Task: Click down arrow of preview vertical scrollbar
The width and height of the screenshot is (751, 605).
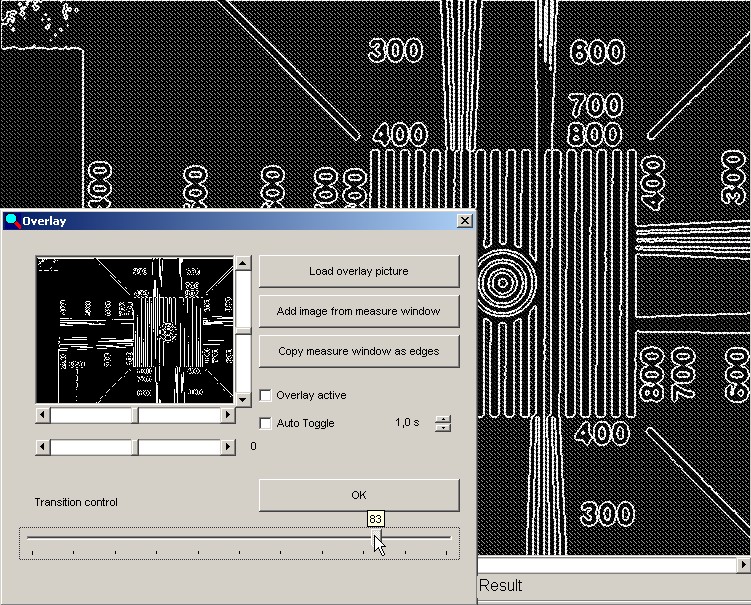Action: point(242,399)
